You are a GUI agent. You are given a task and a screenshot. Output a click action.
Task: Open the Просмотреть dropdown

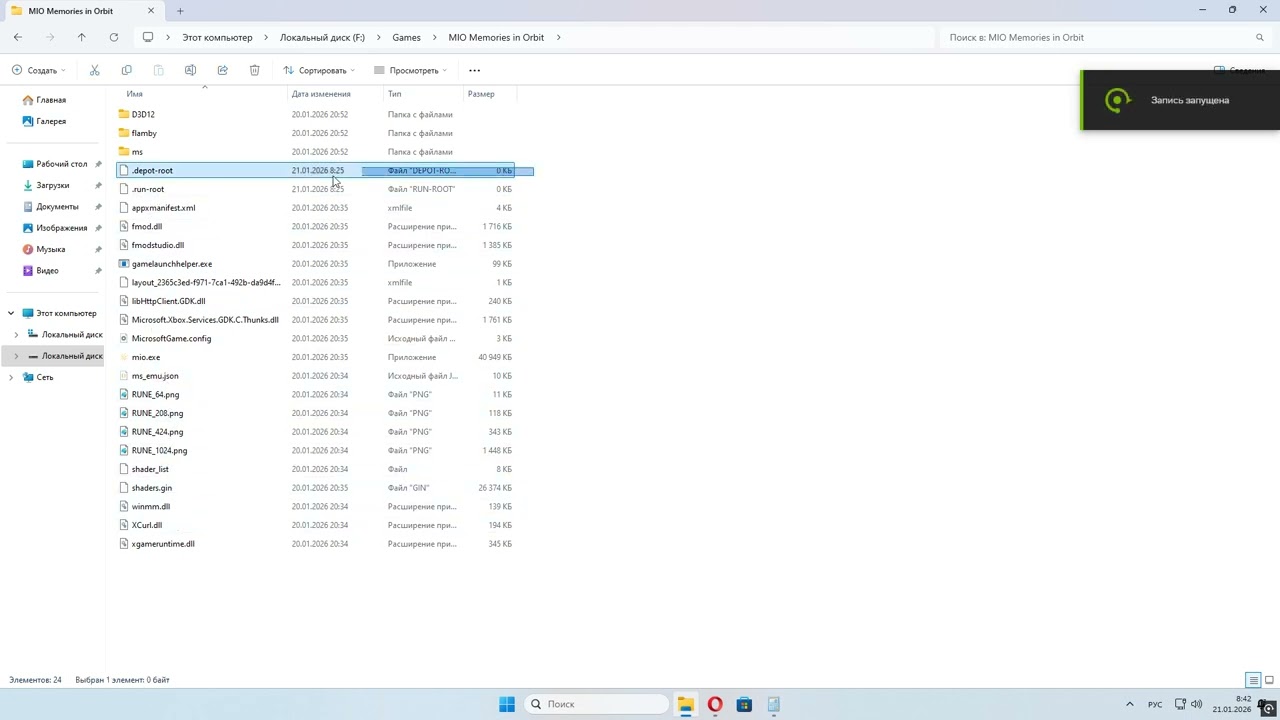411,70
